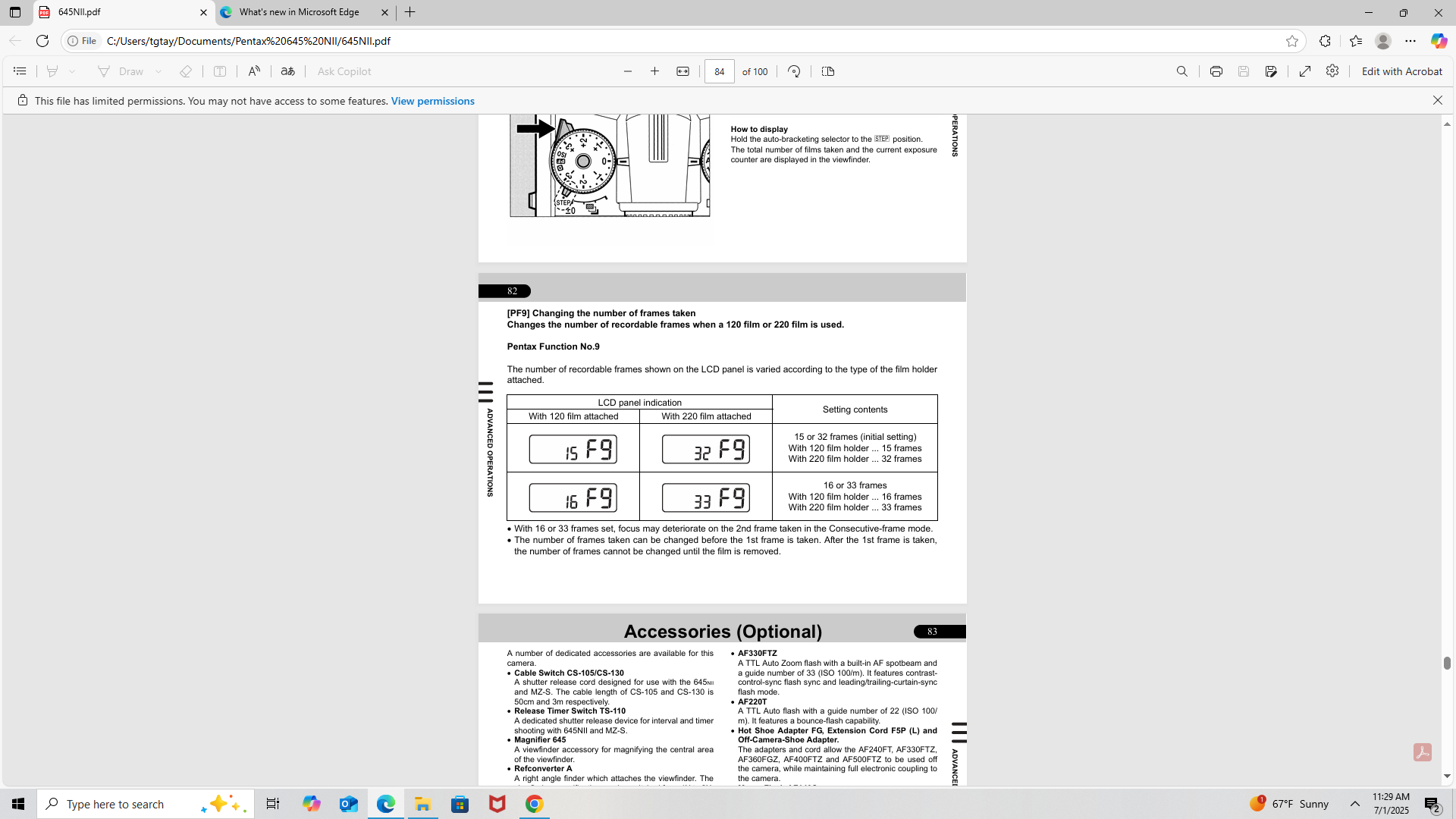Open PDF viewer settings gear

1332,71
